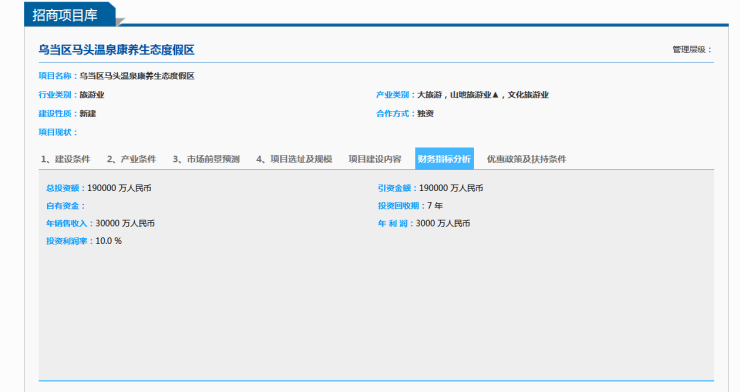Click the 投资利润率 label

click(x=69, y=241)
